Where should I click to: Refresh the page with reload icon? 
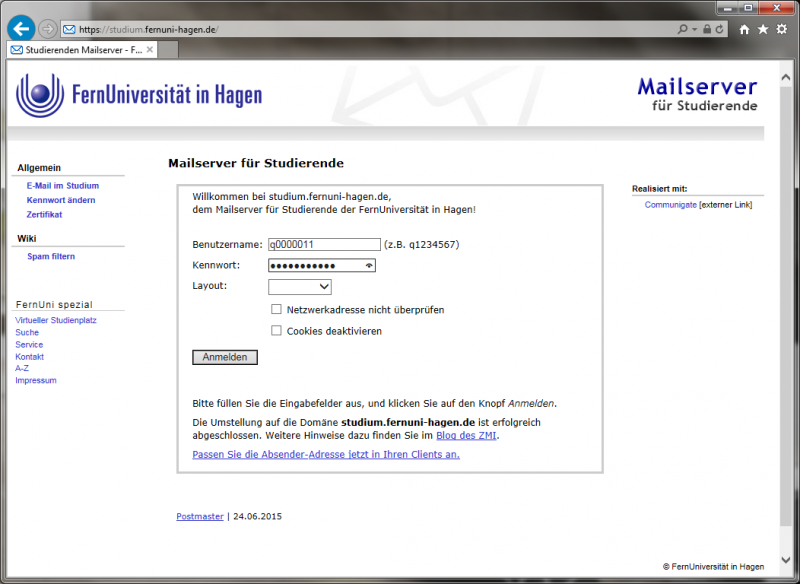(x=719, y=29)
